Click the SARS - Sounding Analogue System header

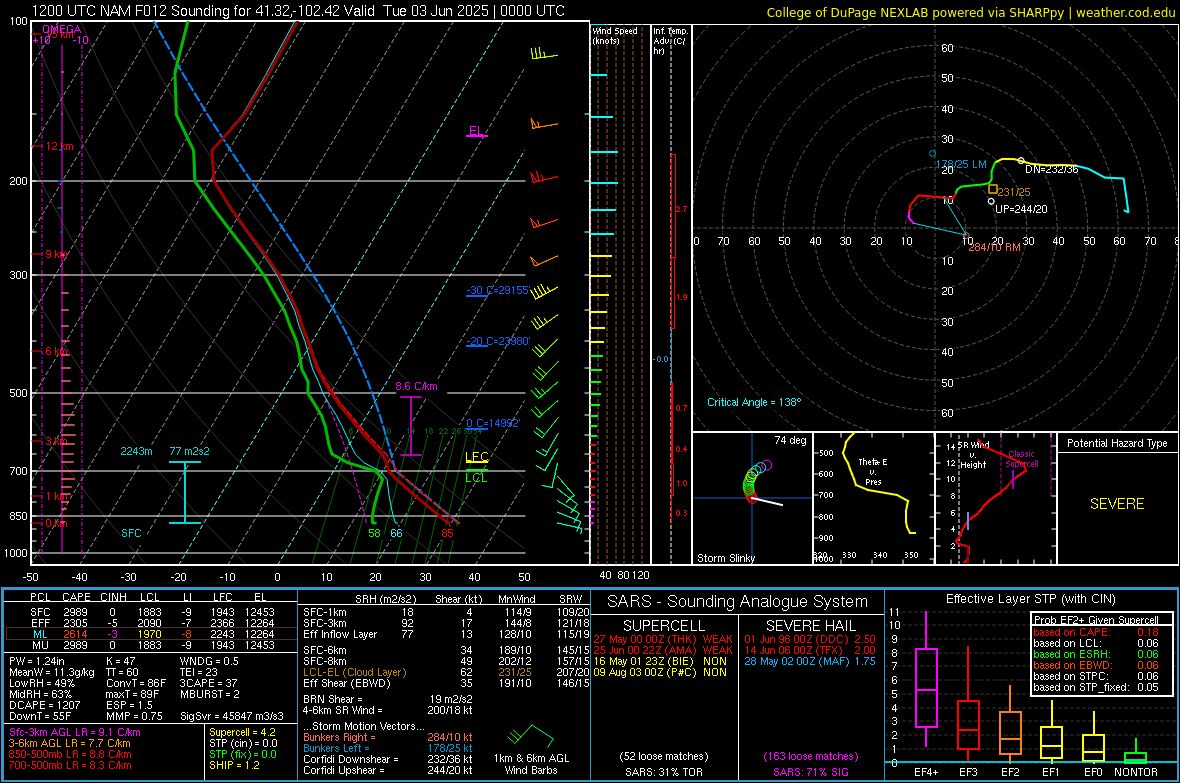click(x=738, y=602)
